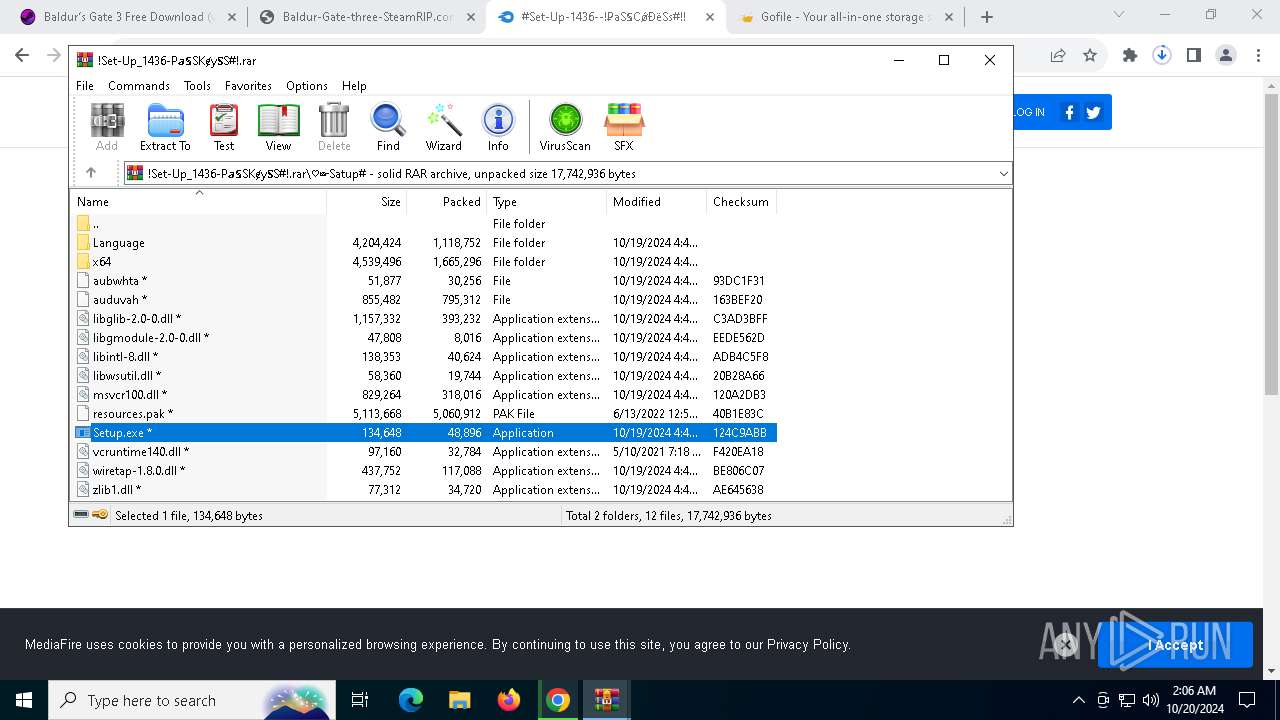Sort by Name column header

(x=200, y=201)
